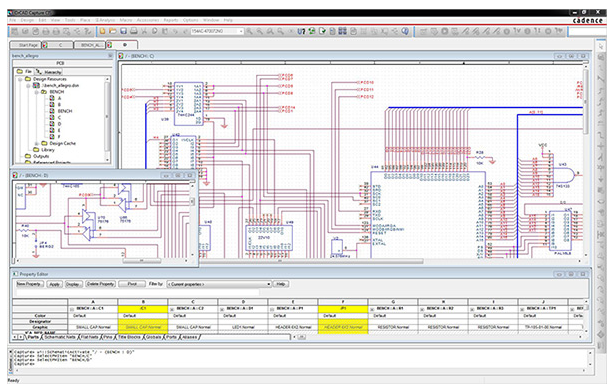The image size is (616, 389).
Task: Click the Zoom Out magnifier icon
Action: click(x=260, y=31)
